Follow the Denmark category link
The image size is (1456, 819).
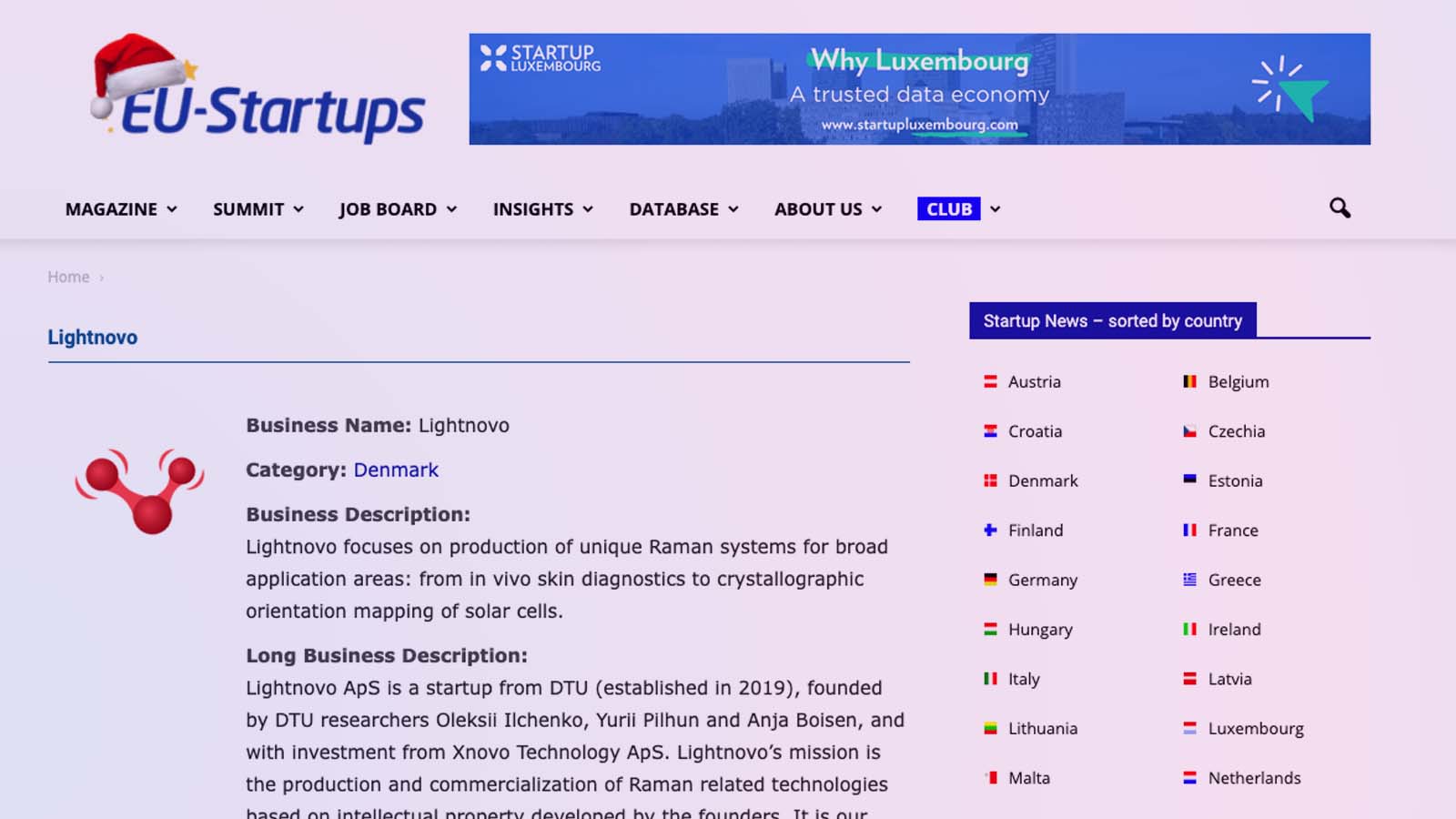[x=396, y=470]
